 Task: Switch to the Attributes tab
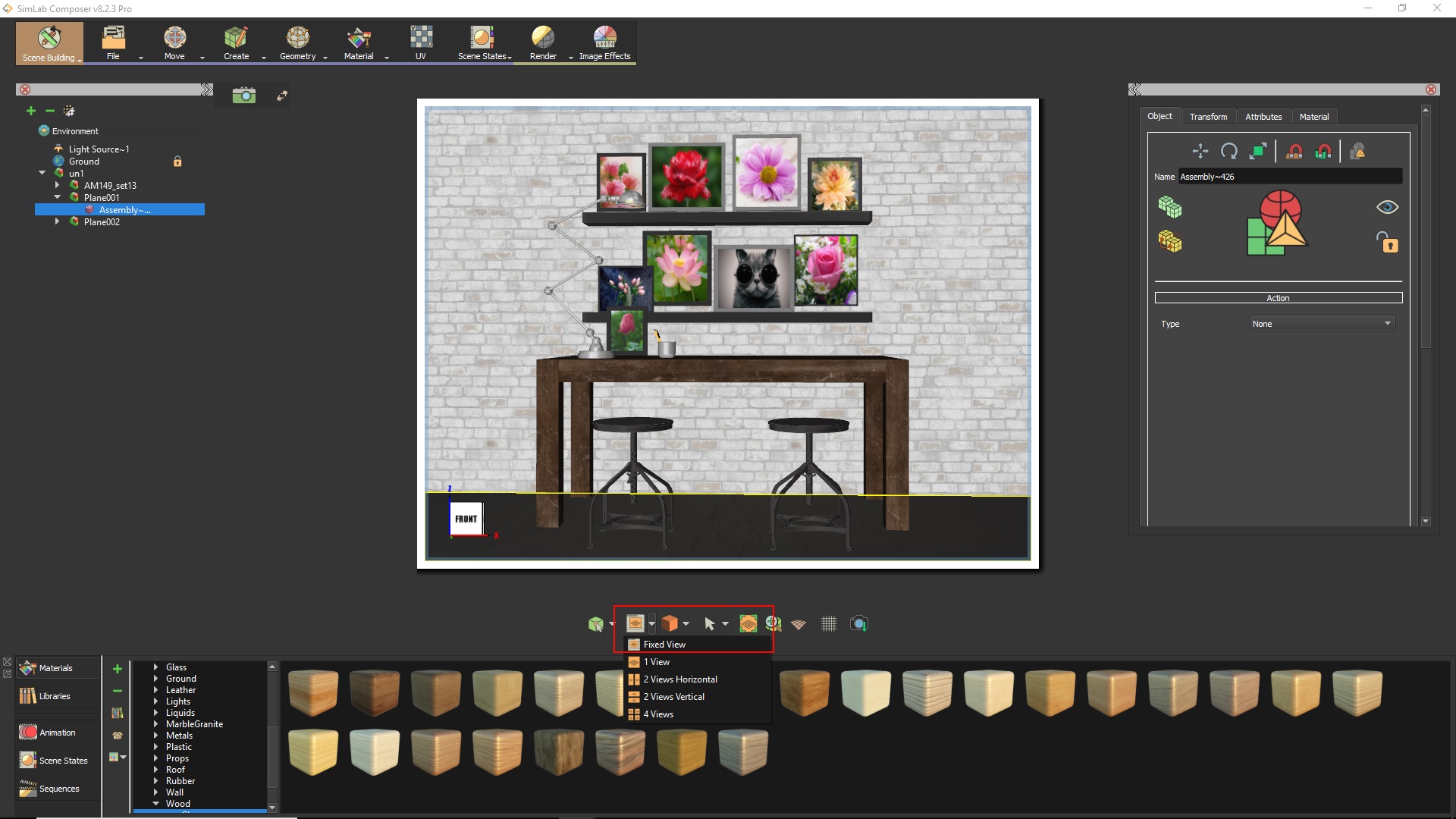(1263, 117)
